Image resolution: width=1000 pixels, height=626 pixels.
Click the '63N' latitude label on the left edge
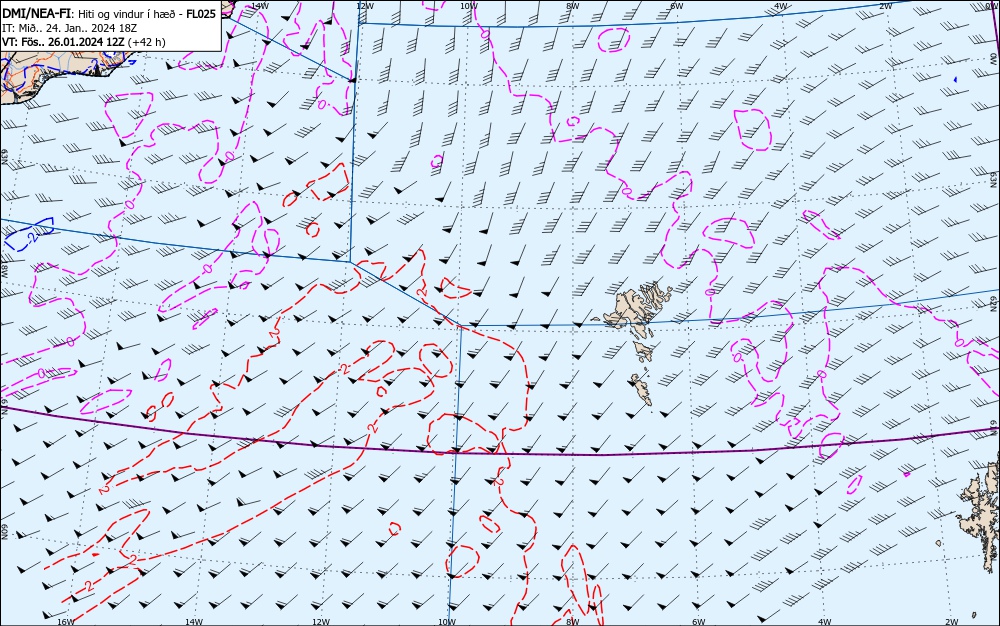click(4, 157)
